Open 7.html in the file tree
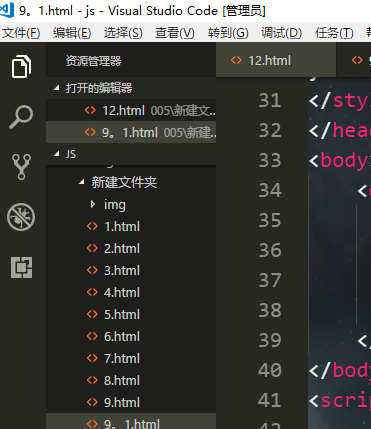Screen dimensions: 371x429 [x=131, y=358]
